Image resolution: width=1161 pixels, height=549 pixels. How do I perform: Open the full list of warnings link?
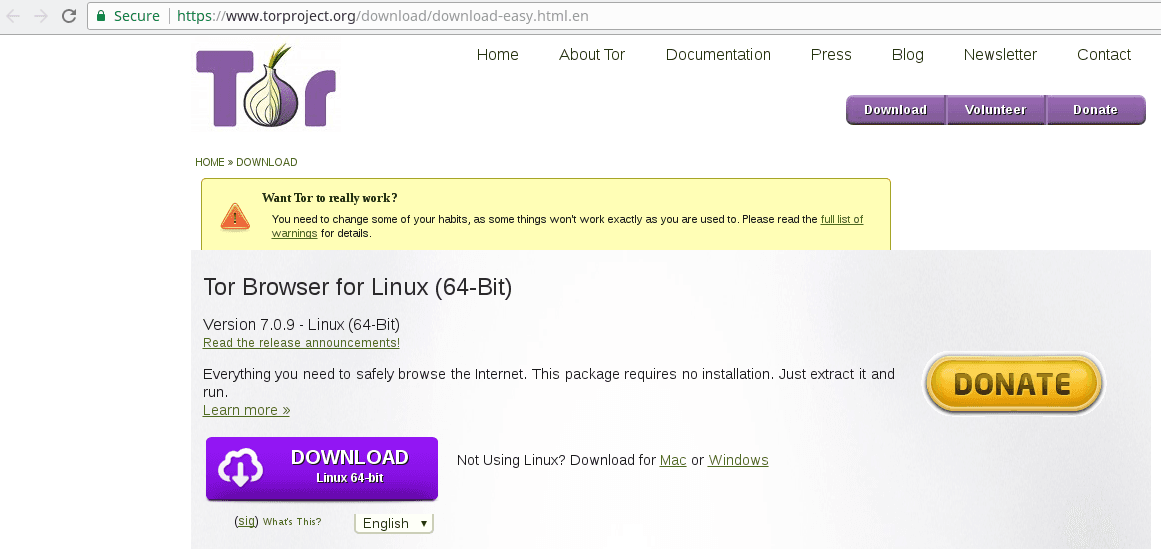click(841, 219)
